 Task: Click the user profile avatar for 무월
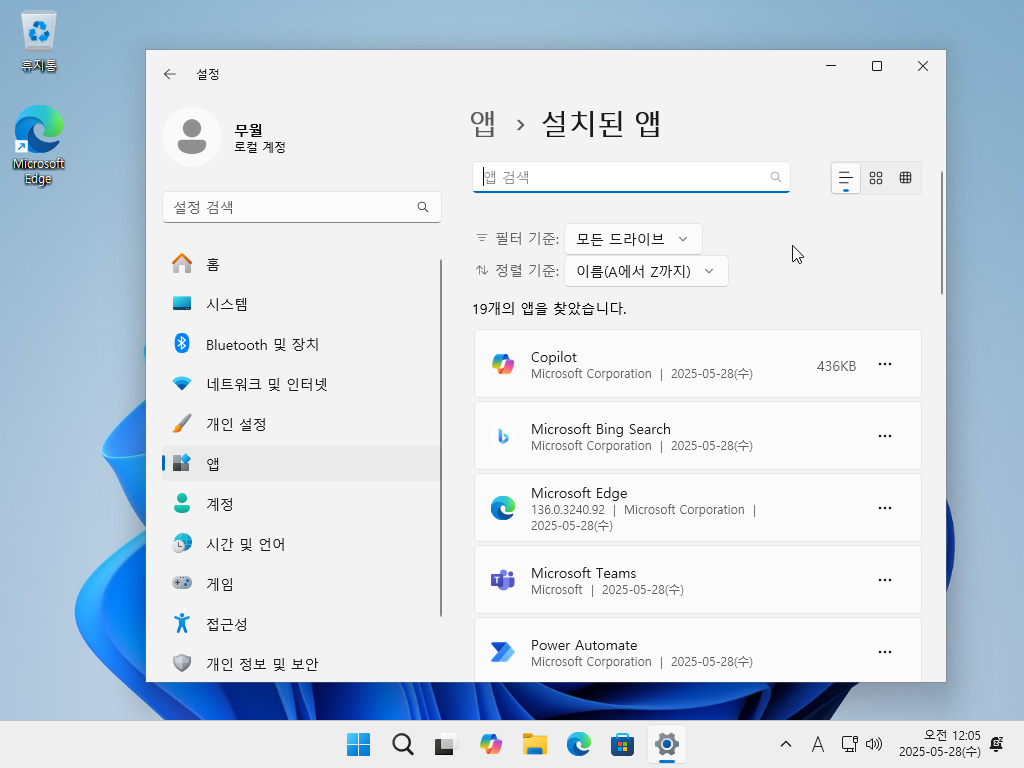[192, 137]
